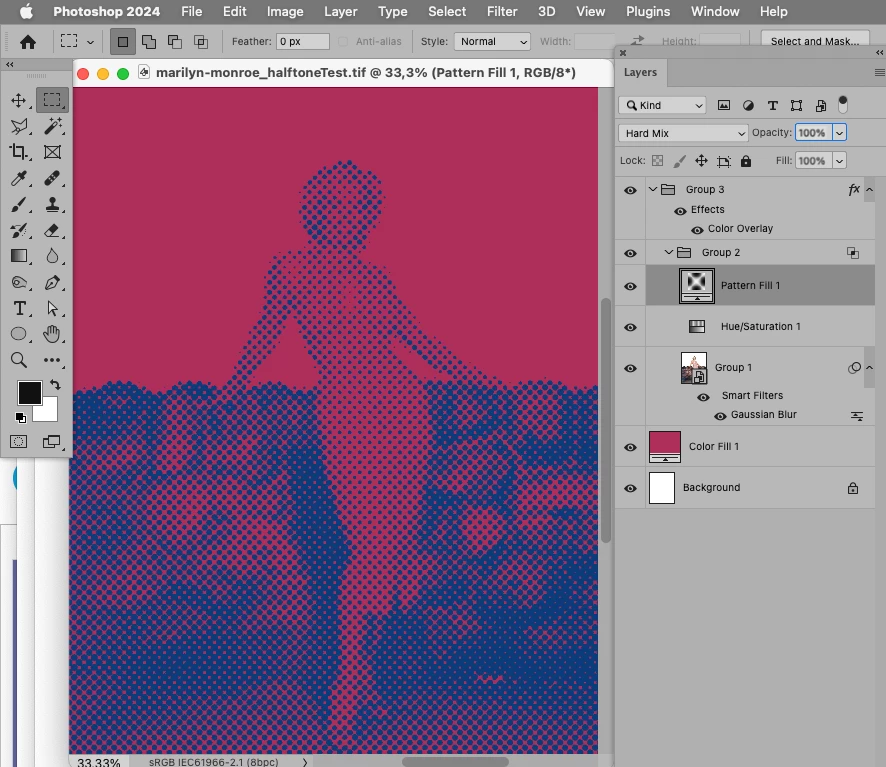The image size is (886, 767).
Task: Select the Eraser tool
Action: coord(53,231)
